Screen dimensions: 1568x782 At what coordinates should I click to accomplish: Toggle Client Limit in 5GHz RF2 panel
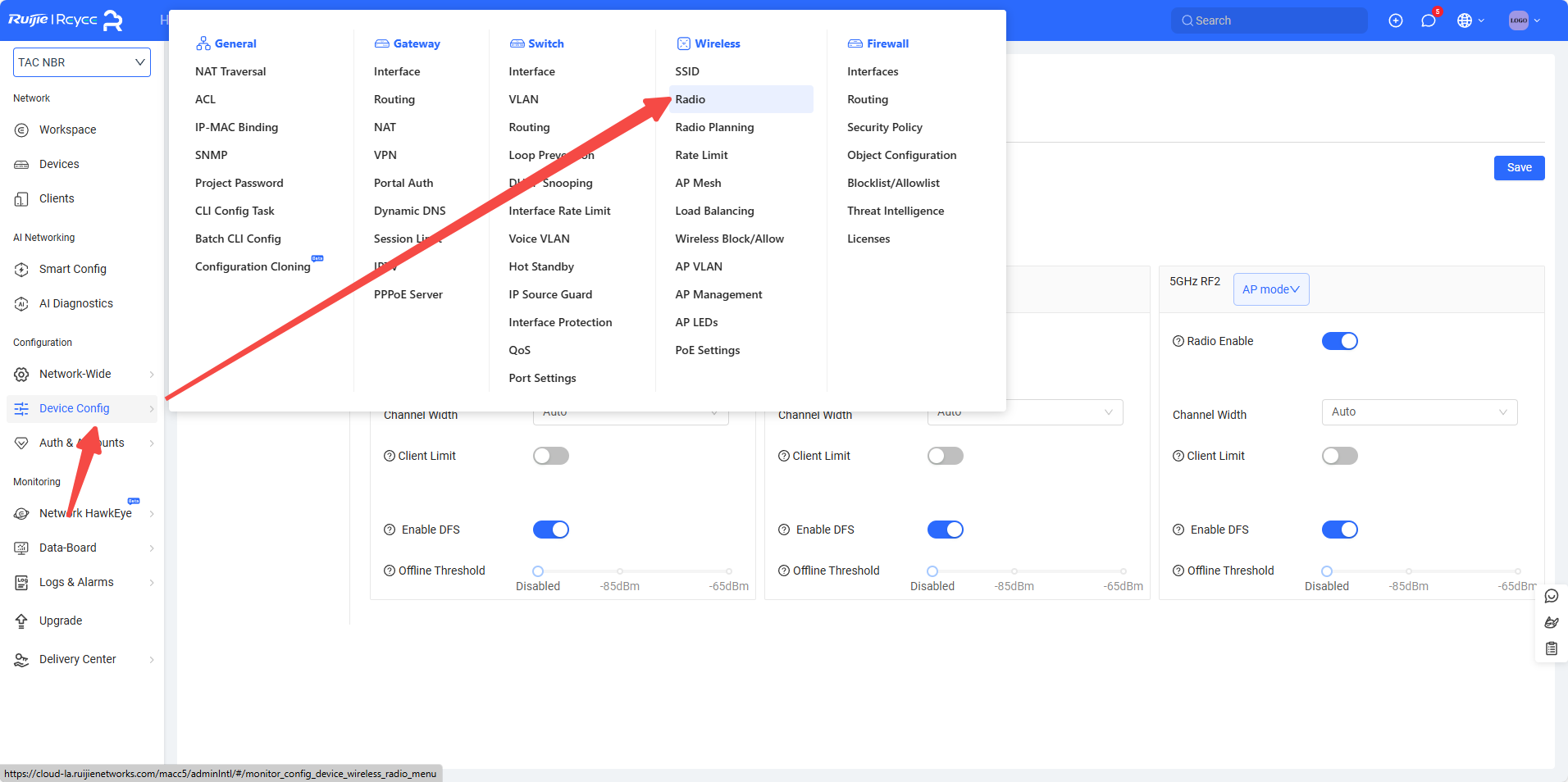(x=1339, y=456)
